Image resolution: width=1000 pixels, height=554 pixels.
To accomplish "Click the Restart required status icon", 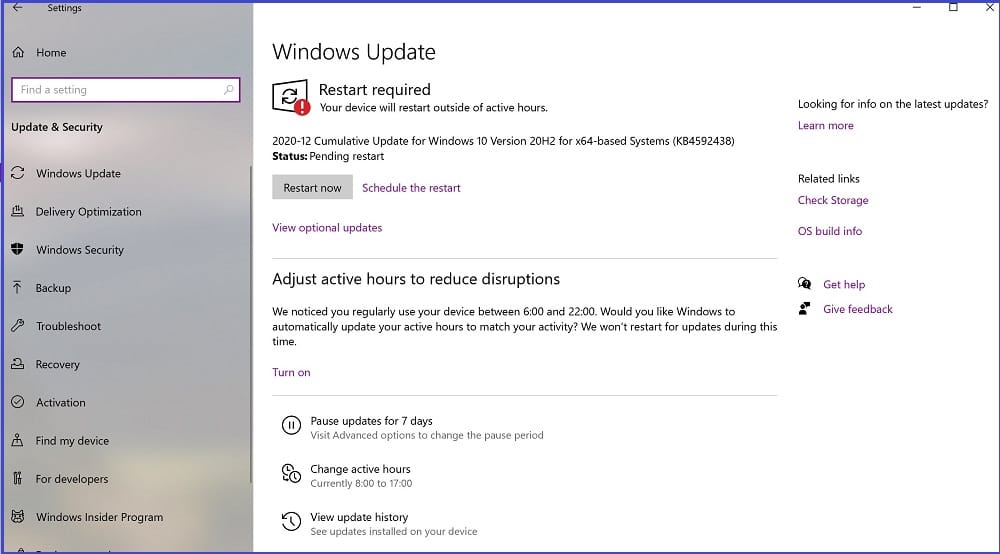I will click(291, 97).
